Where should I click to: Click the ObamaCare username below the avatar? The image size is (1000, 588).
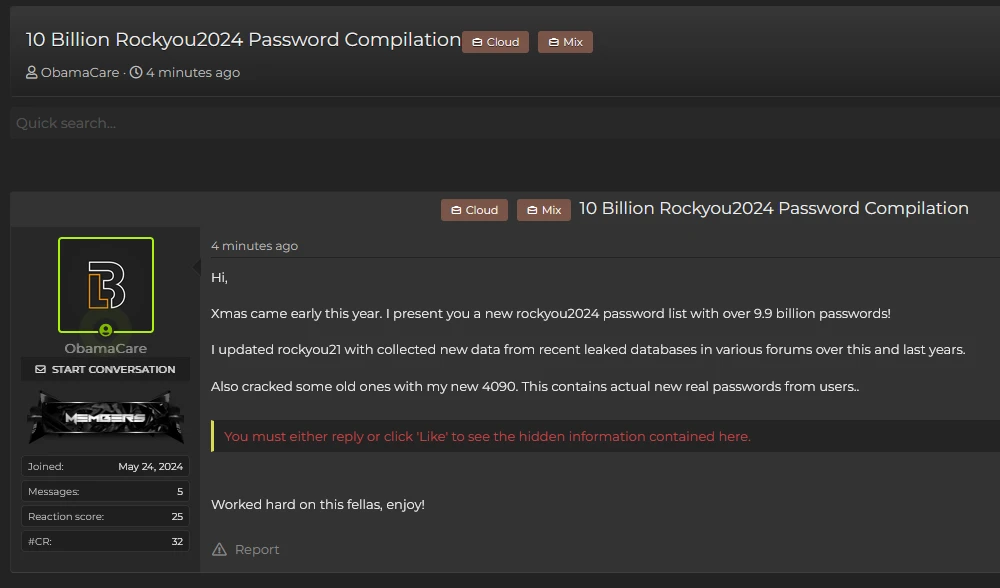click(106, 349)
